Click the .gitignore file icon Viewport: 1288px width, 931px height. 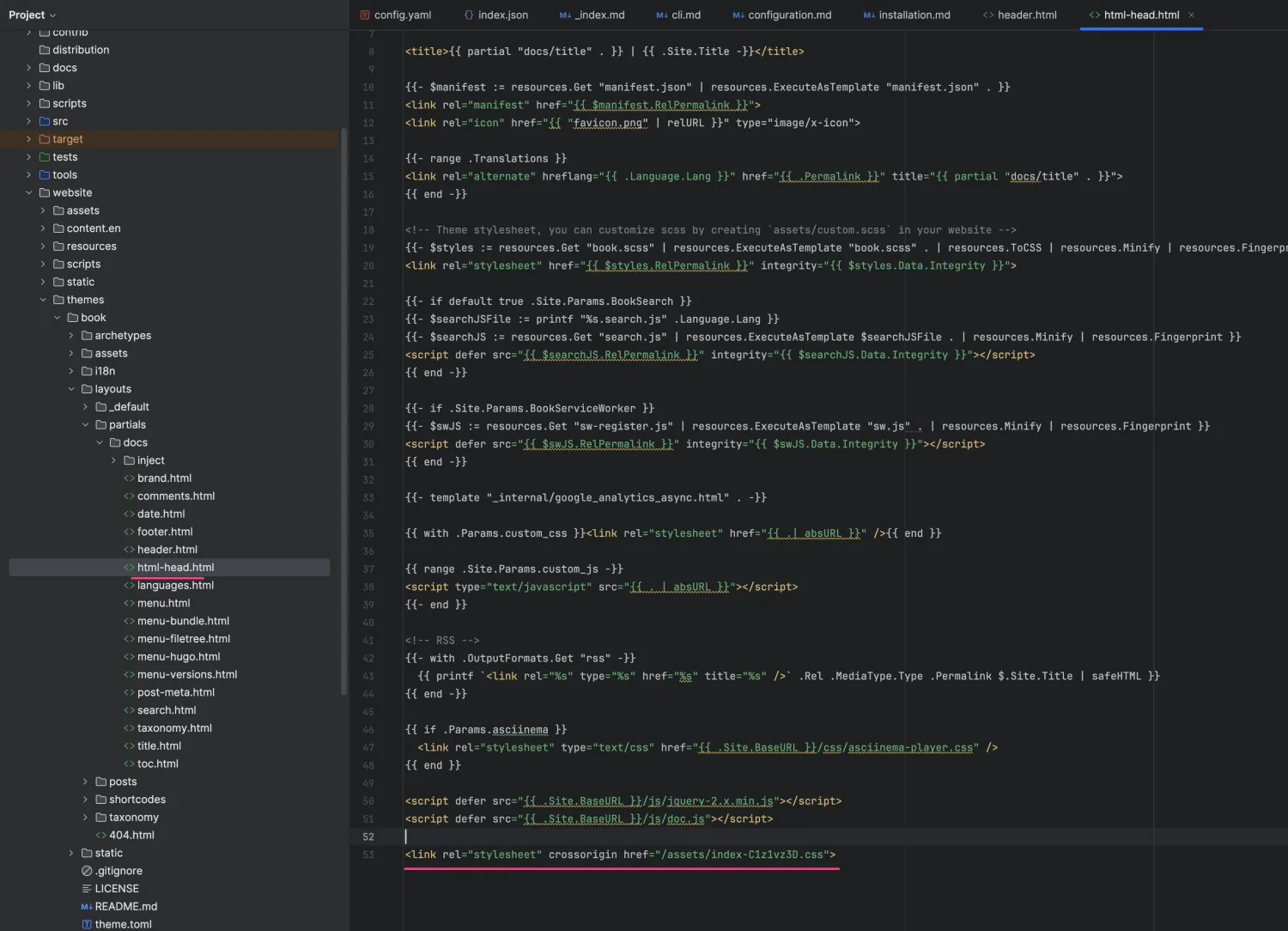click(87, 871)
